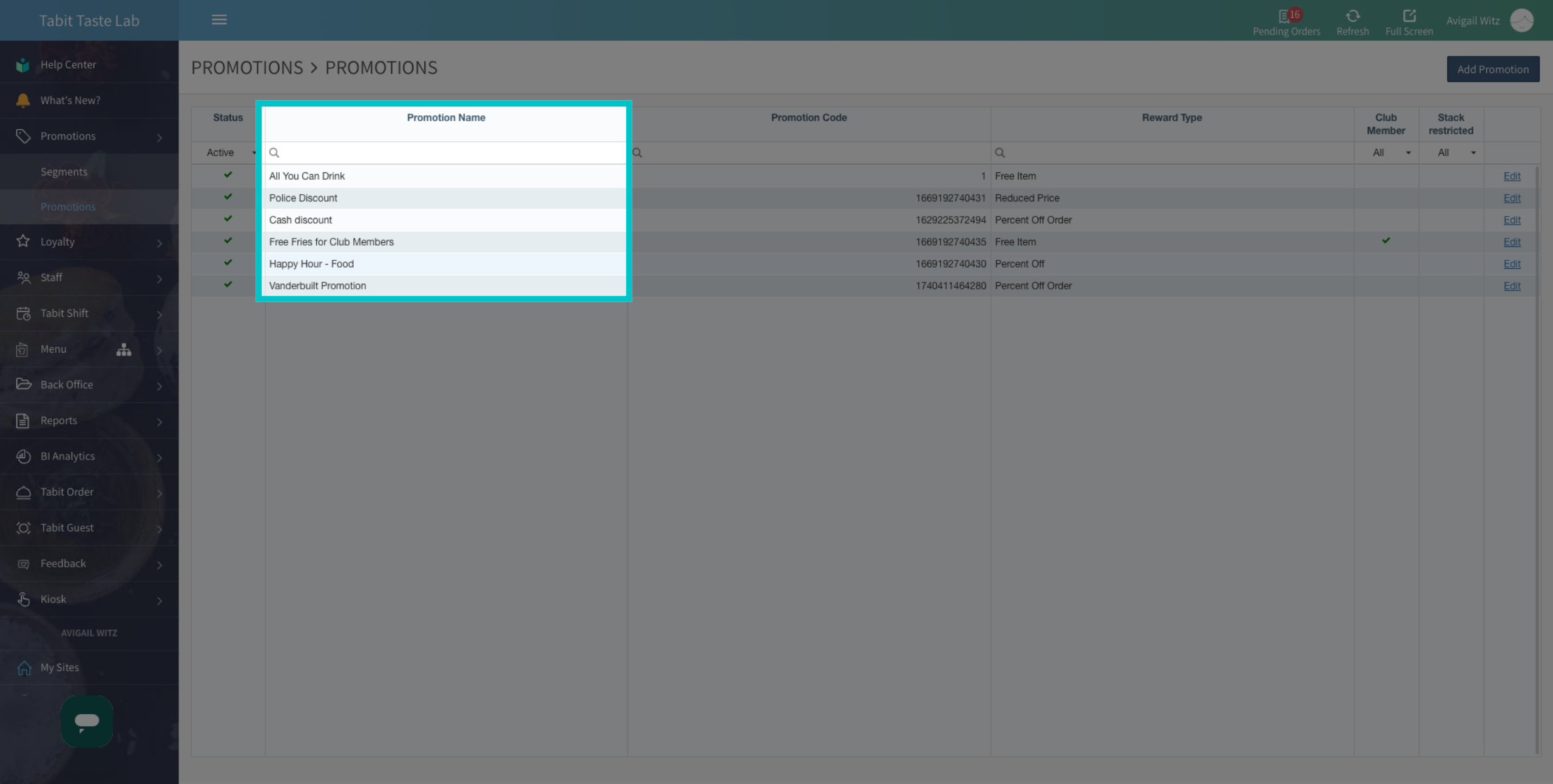Expand the Back Office chevron
The width and height of the screenshot is (1553, 784).
(160, 386)
